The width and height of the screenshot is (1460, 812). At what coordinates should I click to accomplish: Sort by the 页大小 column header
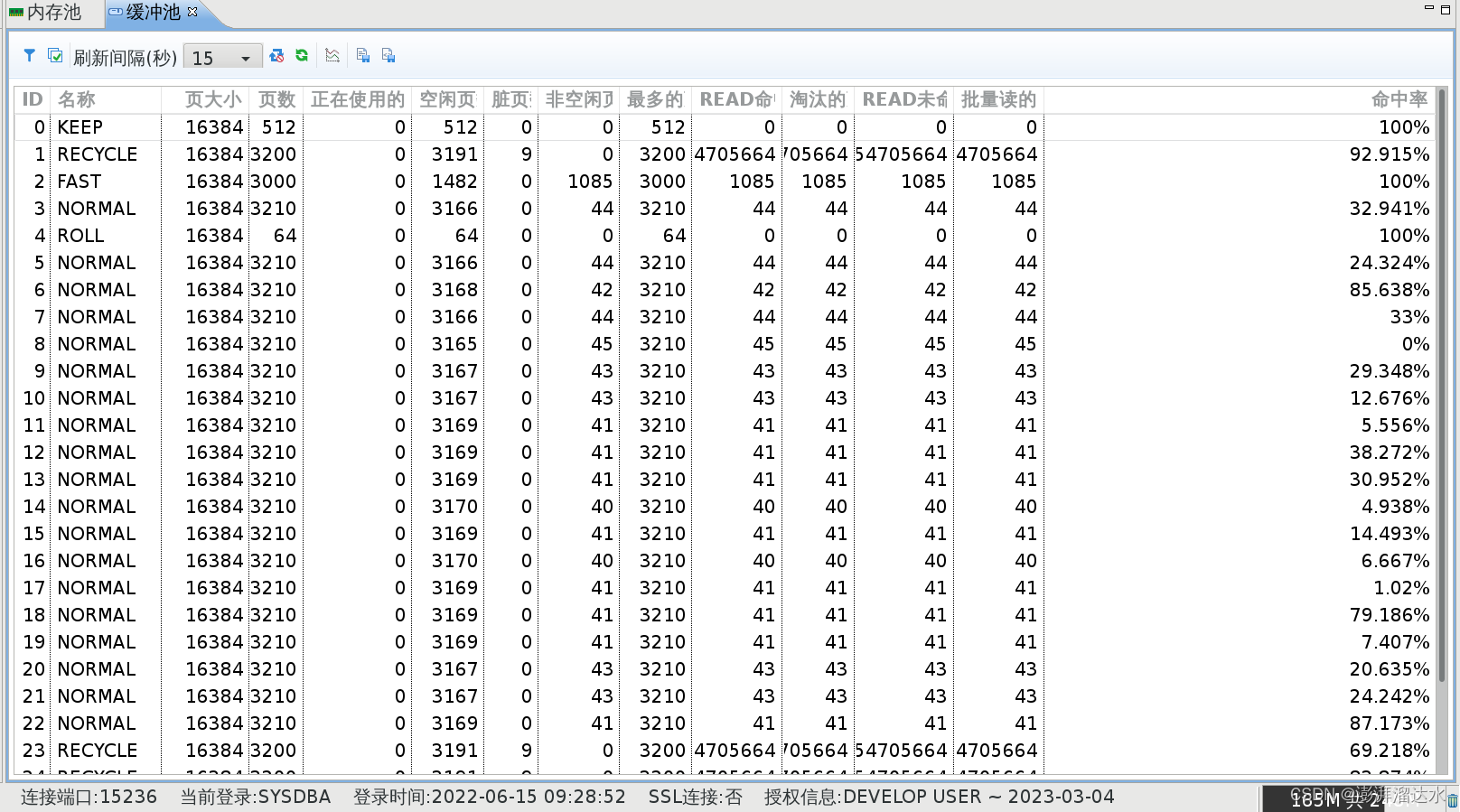[x=204, y=99]
